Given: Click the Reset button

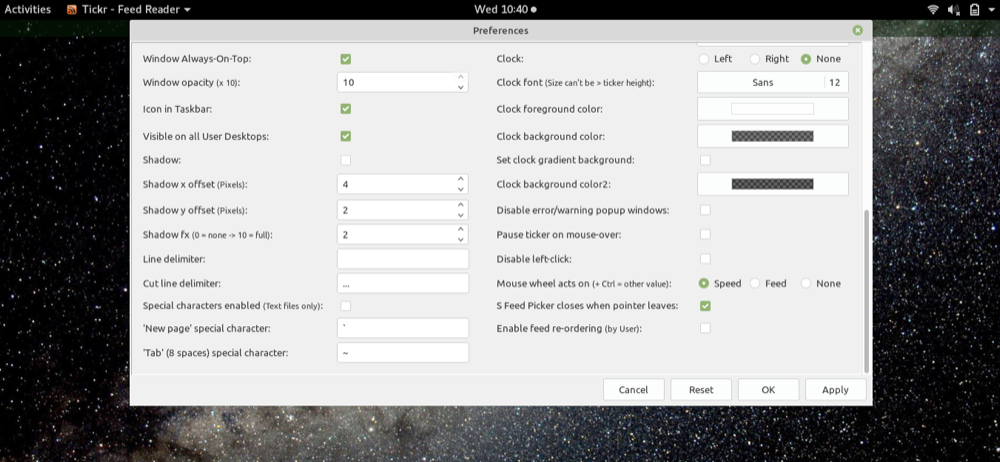Looking at the screenshot, I should [701, 390].
